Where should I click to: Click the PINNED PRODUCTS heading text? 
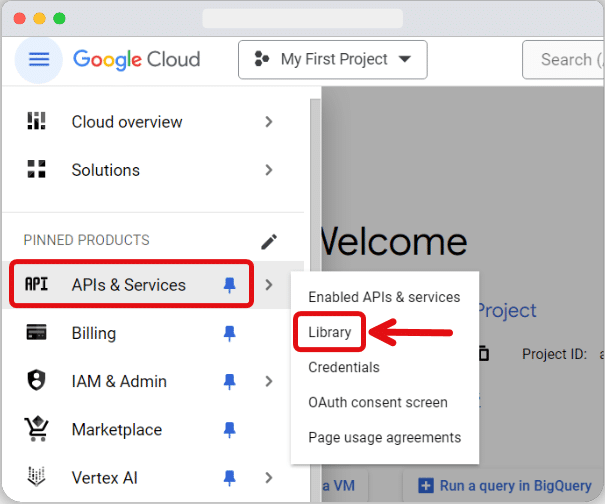click(x=86, y=240)
